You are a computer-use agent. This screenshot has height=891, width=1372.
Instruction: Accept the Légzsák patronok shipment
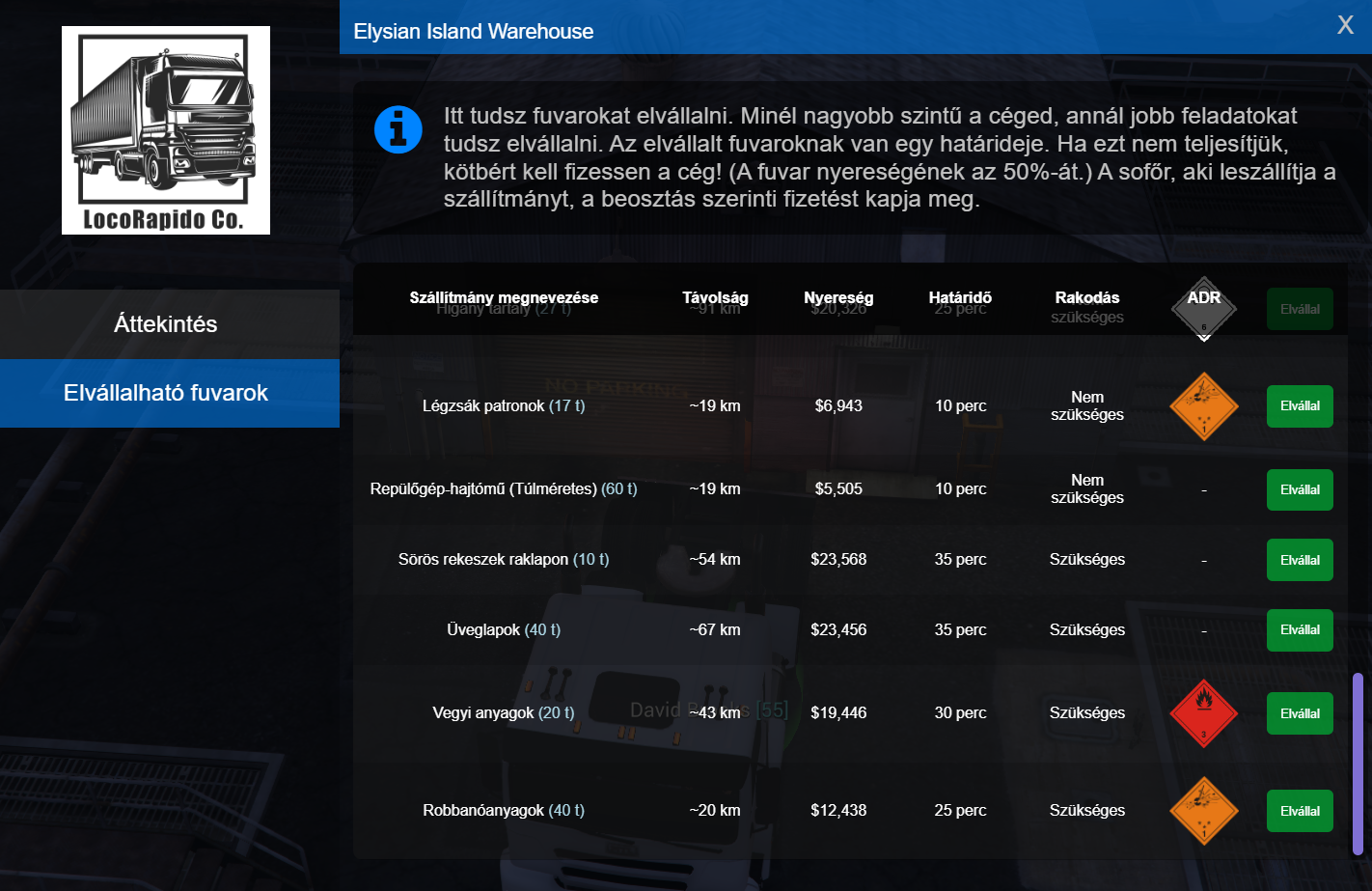click(1299, 406)
